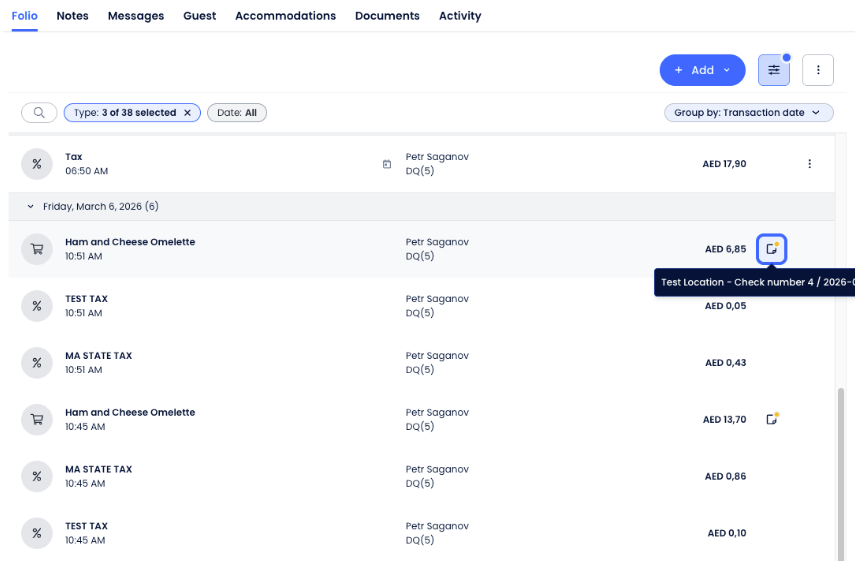Screen dimensions: 855x561
Task: Open the Activity tab
Action: pos(459,16)
